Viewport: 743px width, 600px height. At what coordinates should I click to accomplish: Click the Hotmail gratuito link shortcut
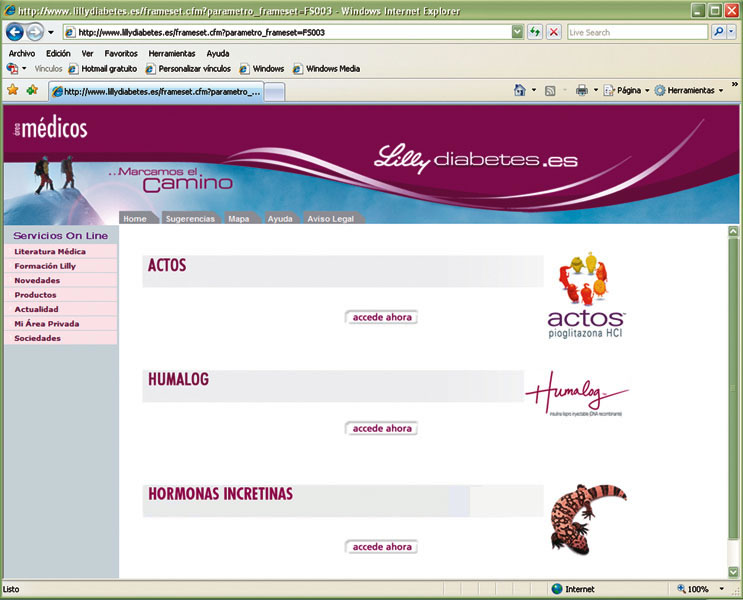tap(102, 69)
